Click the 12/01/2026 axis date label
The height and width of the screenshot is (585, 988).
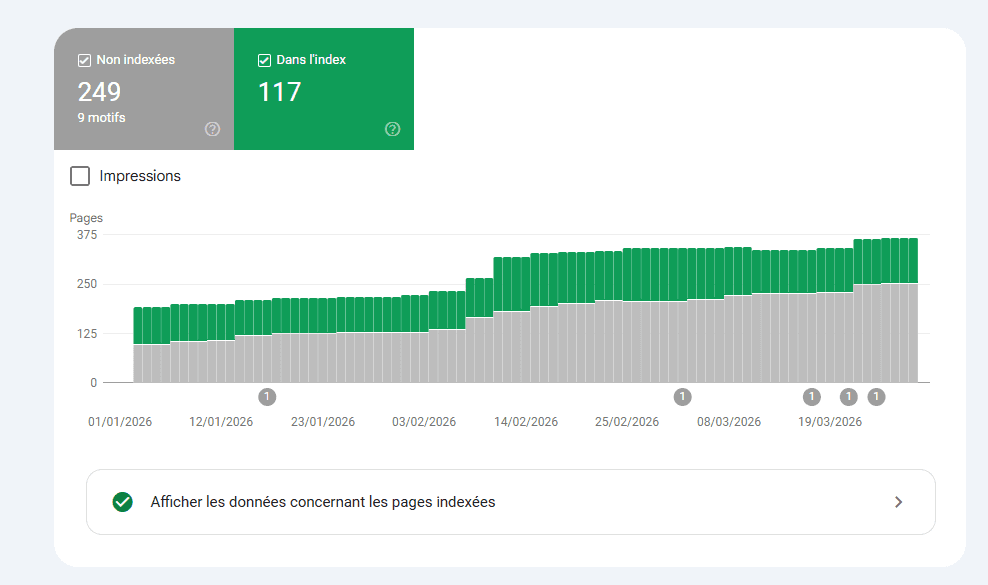tap(221, 422)
